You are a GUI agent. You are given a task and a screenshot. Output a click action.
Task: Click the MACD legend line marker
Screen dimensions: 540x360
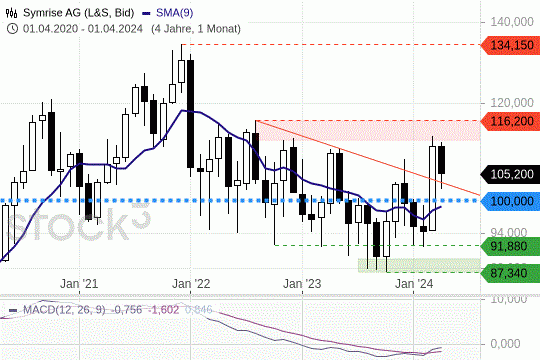tap(13, 310)
